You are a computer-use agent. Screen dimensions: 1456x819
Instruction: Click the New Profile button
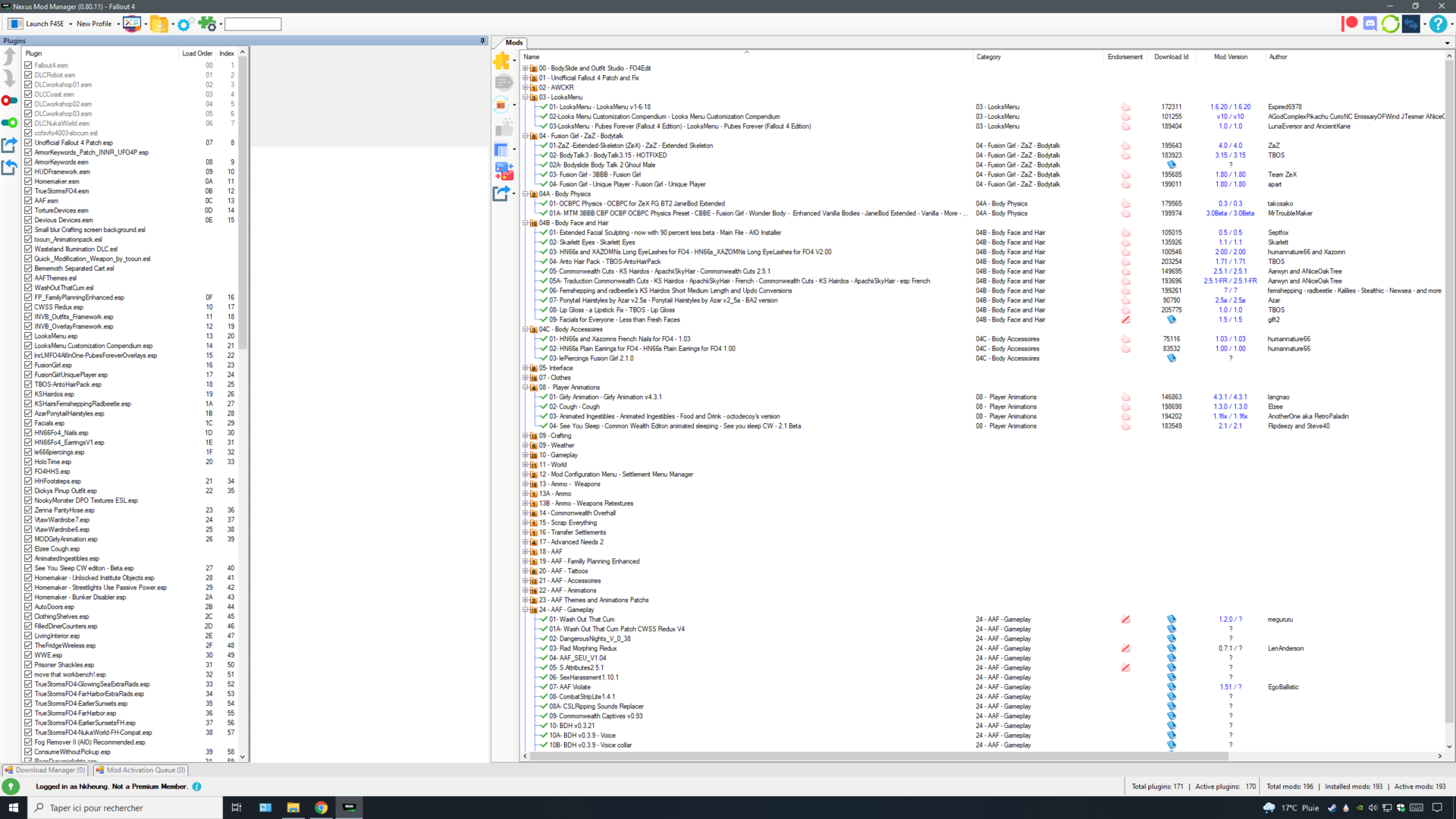coord(94,24)
